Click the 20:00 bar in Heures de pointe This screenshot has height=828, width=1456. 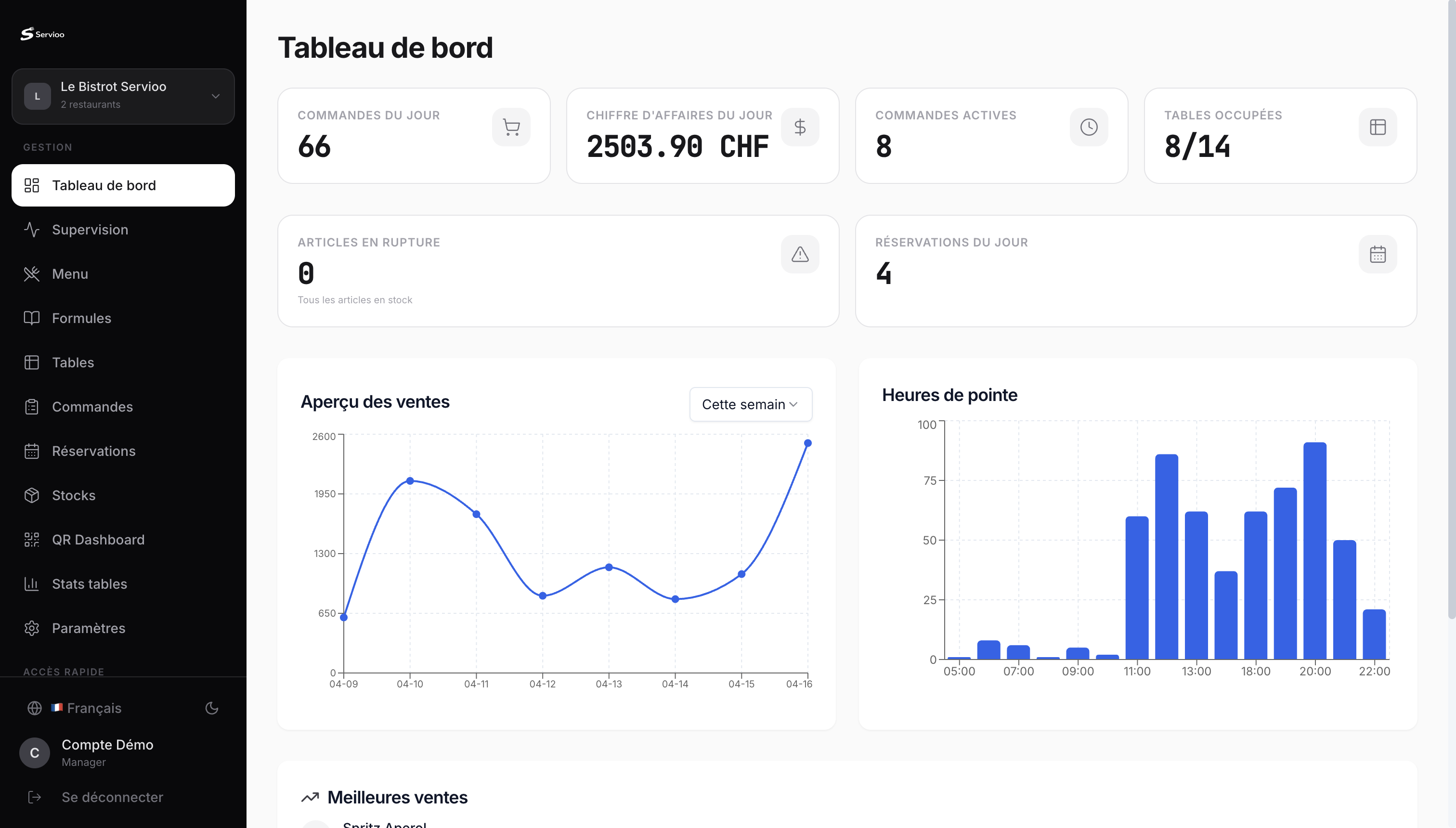click(x=1315, y=551)
